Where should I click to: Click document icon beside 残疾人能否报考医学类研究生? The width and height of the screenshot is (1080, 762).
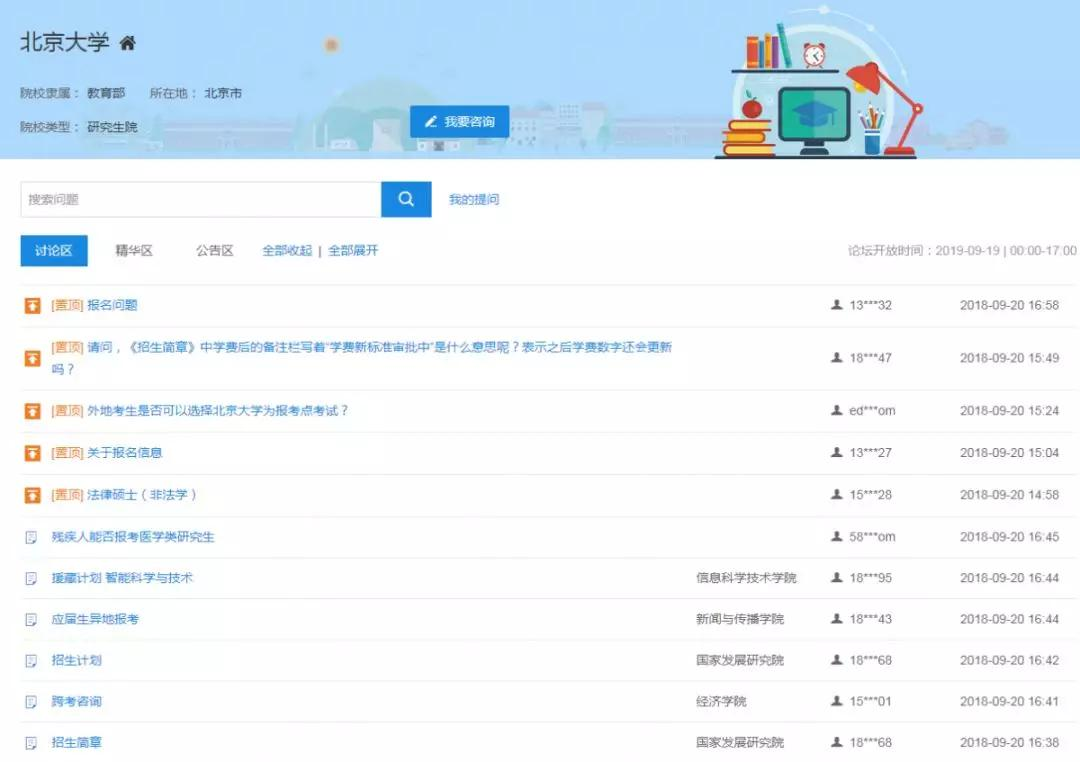(31, 537)
